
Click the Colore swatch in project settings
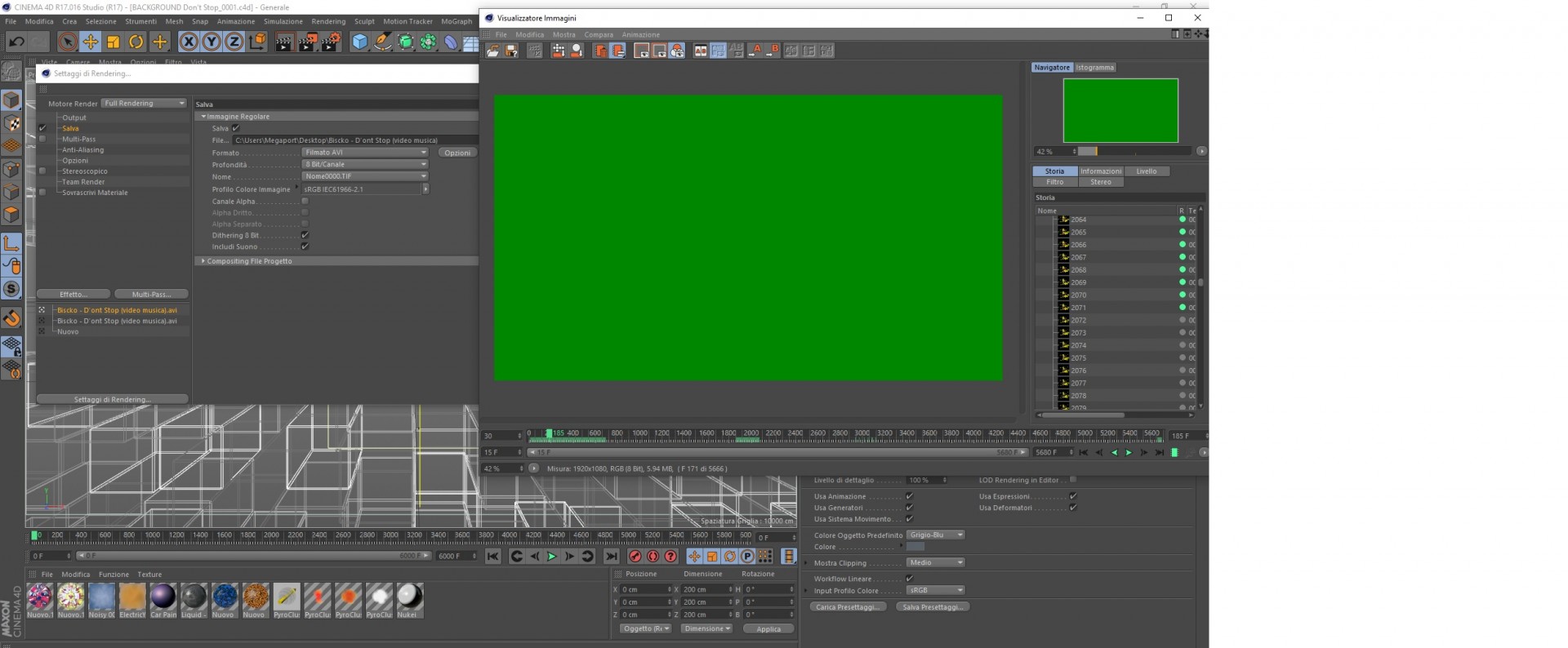[915, 547]
